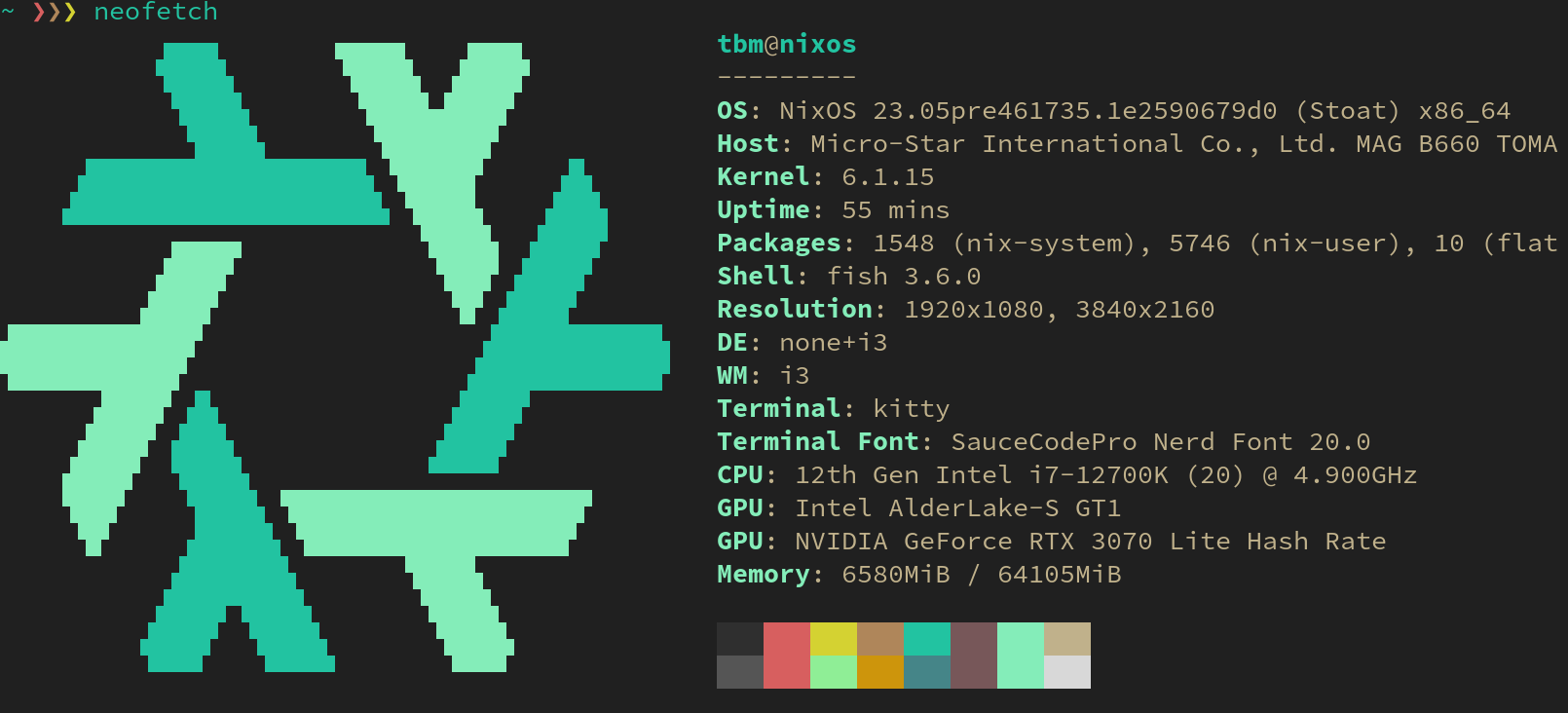The height and width of the screenshot is (713, 1568).
Task: Click the neofetch command text
Action: [x=156, y=12]
